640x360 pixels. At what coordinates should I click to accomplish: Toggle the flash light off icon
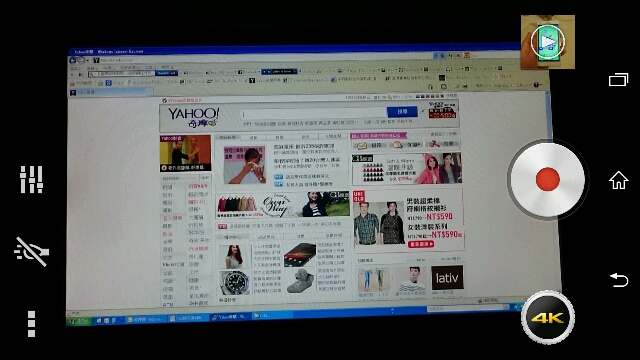click(x=31, y=251)
